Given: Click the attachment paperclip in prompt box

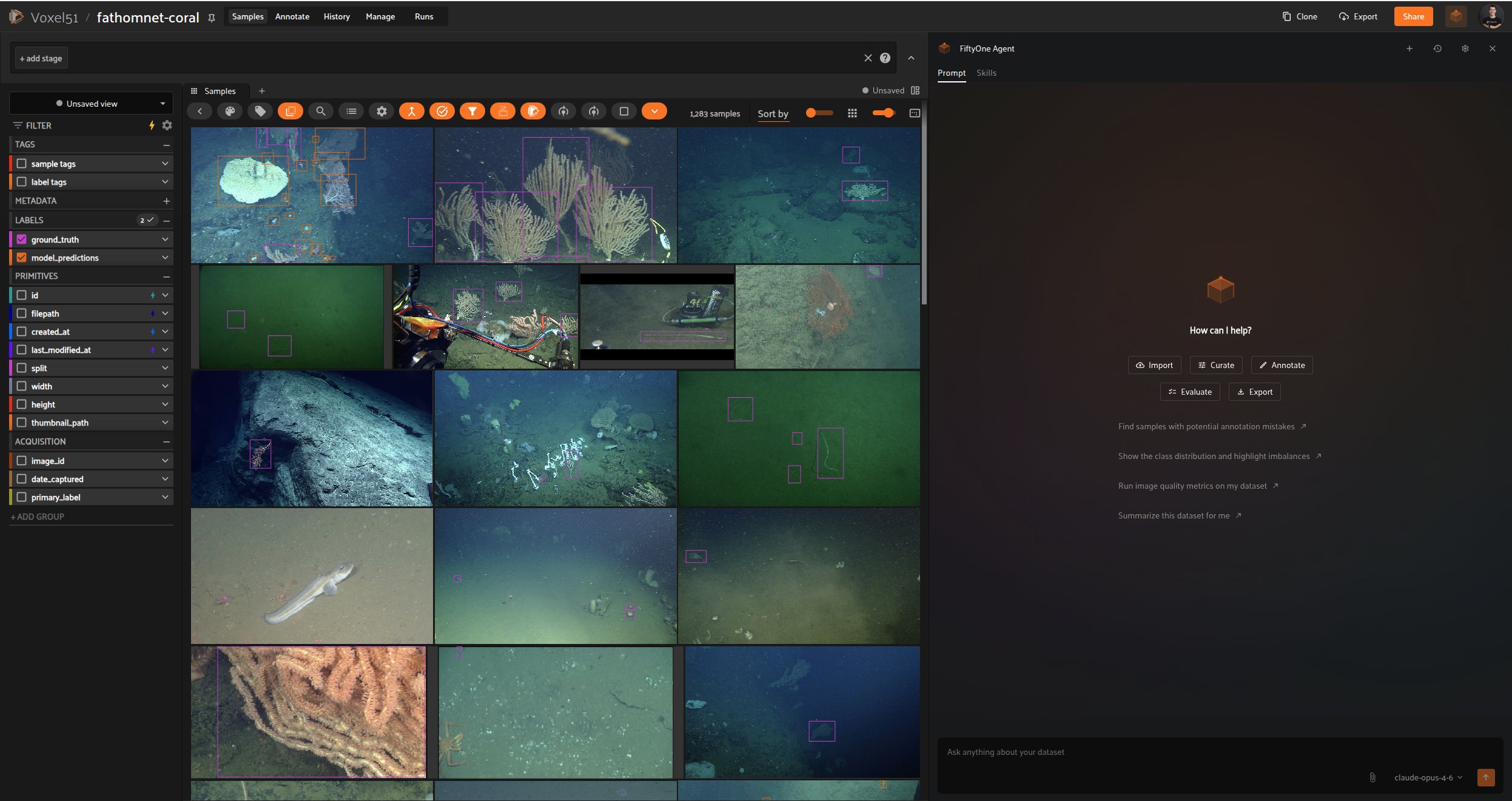Looking at the screenshot, I should (x=1373, y=777).
